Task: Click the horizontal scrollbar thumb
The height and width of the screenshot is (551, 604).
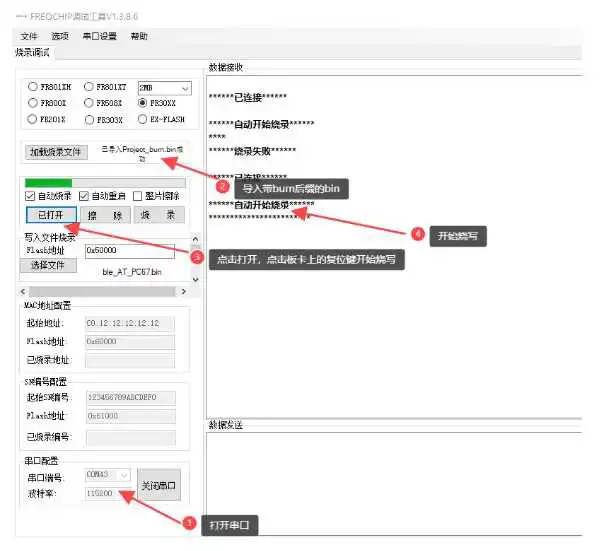Action: (102, 291)
